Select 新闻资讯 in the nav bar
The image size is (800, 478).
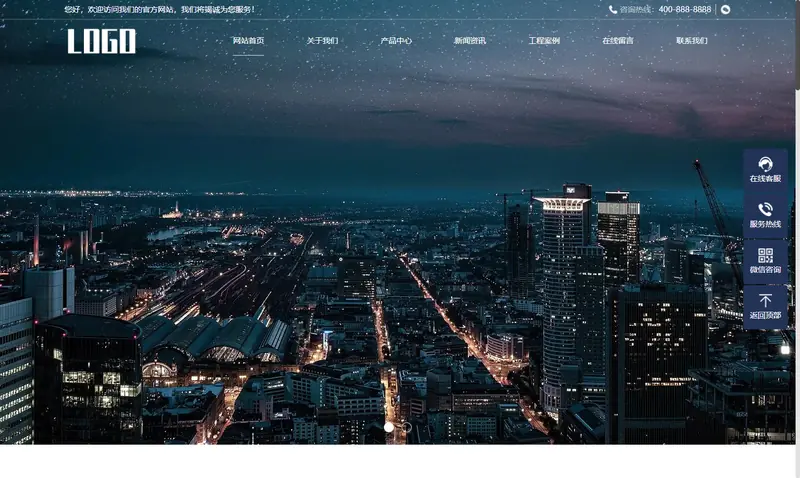coord(470,41)
